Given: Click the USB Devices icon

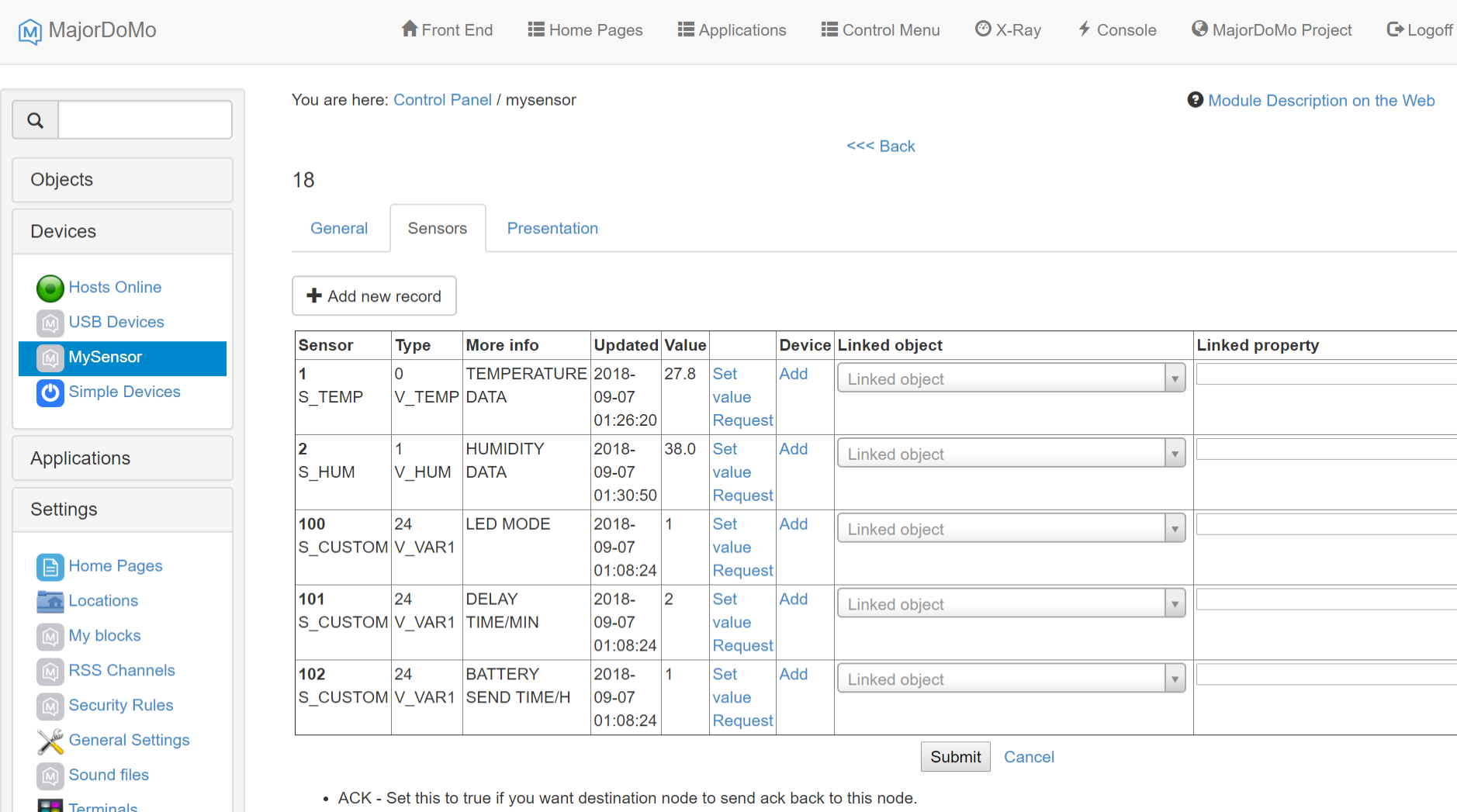Looking at the screenshot, I should [x=50, y=323].
